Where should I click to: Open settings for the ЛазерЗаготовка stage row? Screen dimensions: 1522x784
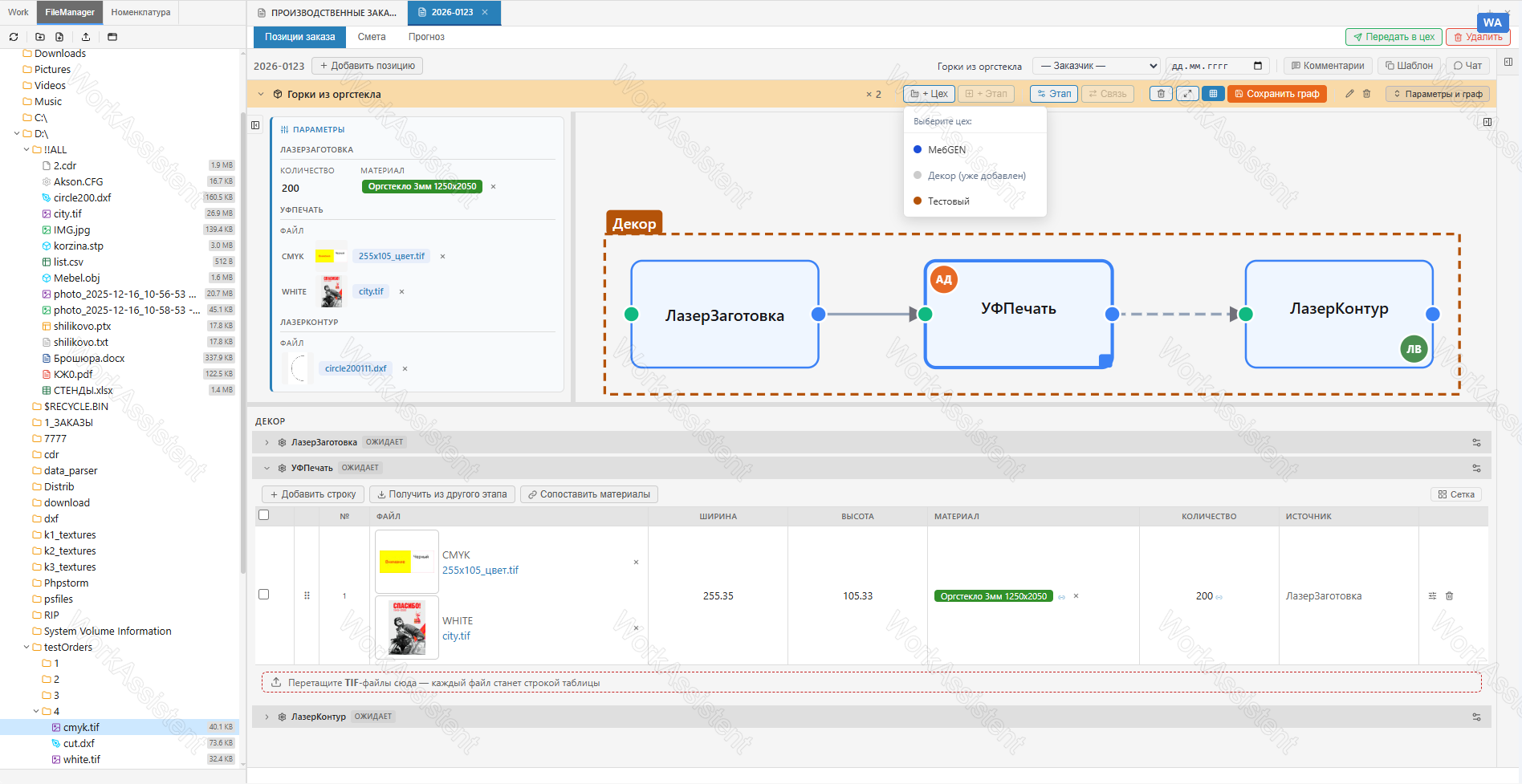click(1476, 442)
